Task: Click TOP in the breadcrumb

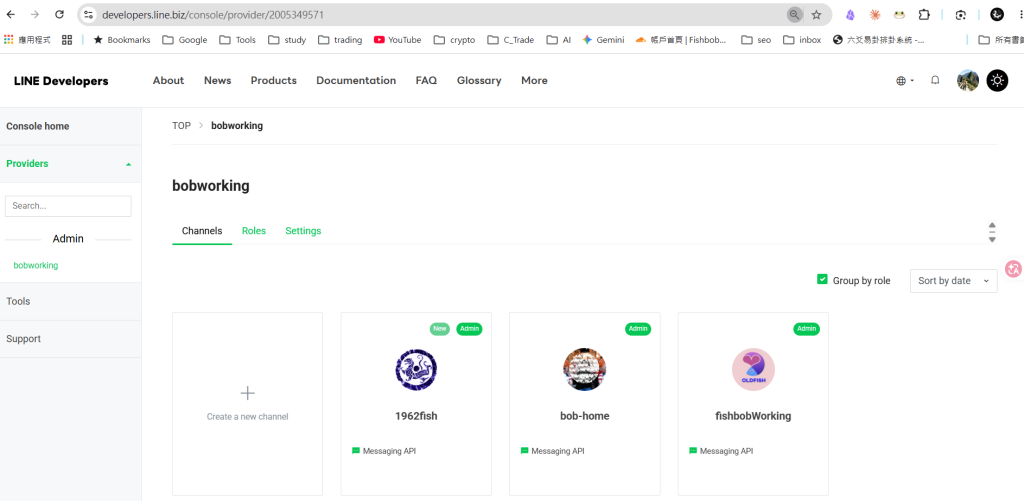Action: coord(182,125)
